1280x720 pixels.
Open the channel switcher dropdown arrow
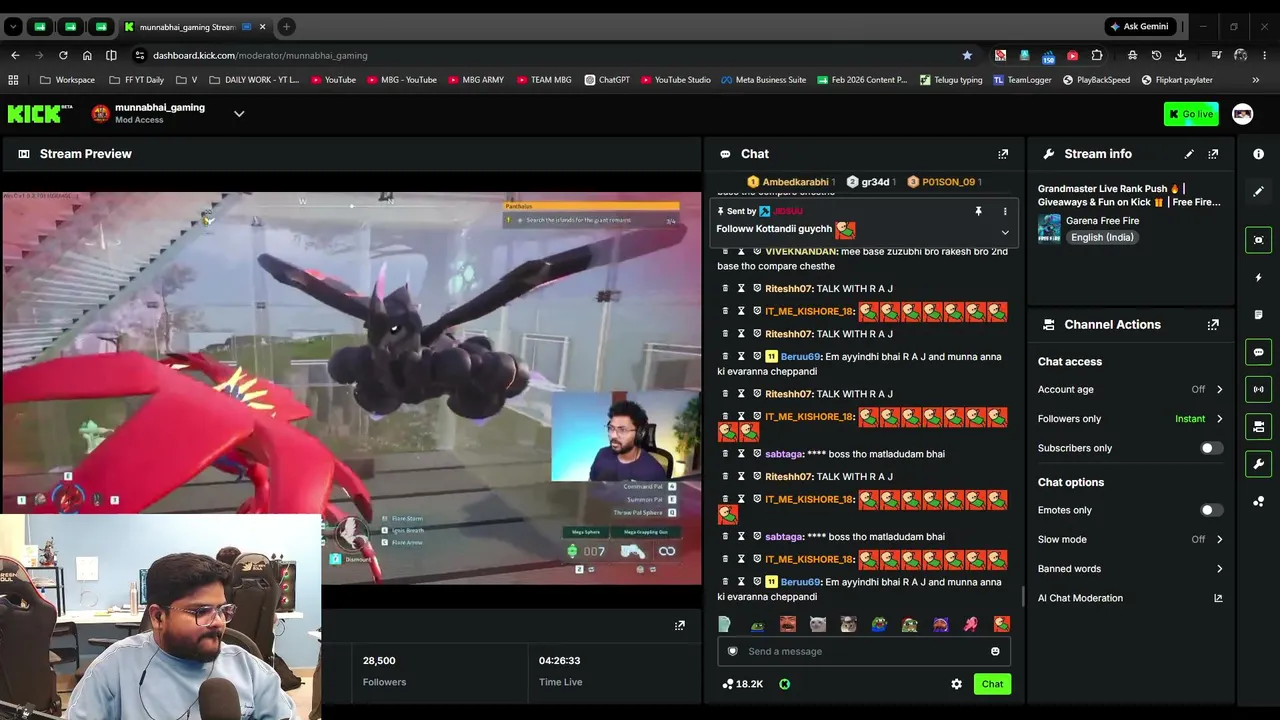click(x=239, y=114)
